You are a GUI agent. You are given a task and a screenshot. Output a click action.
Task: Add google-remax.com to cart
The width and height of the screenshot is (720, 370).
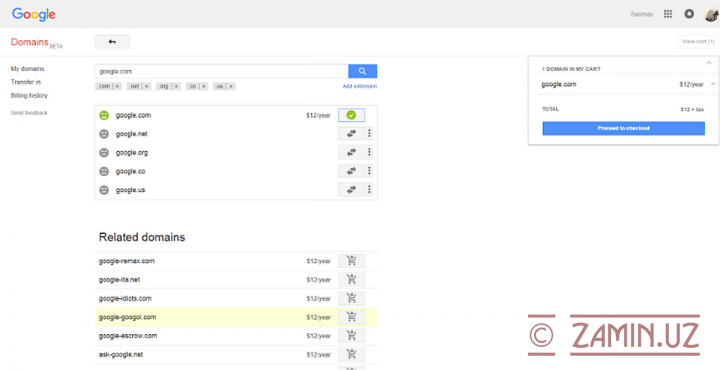pos(352,261)
